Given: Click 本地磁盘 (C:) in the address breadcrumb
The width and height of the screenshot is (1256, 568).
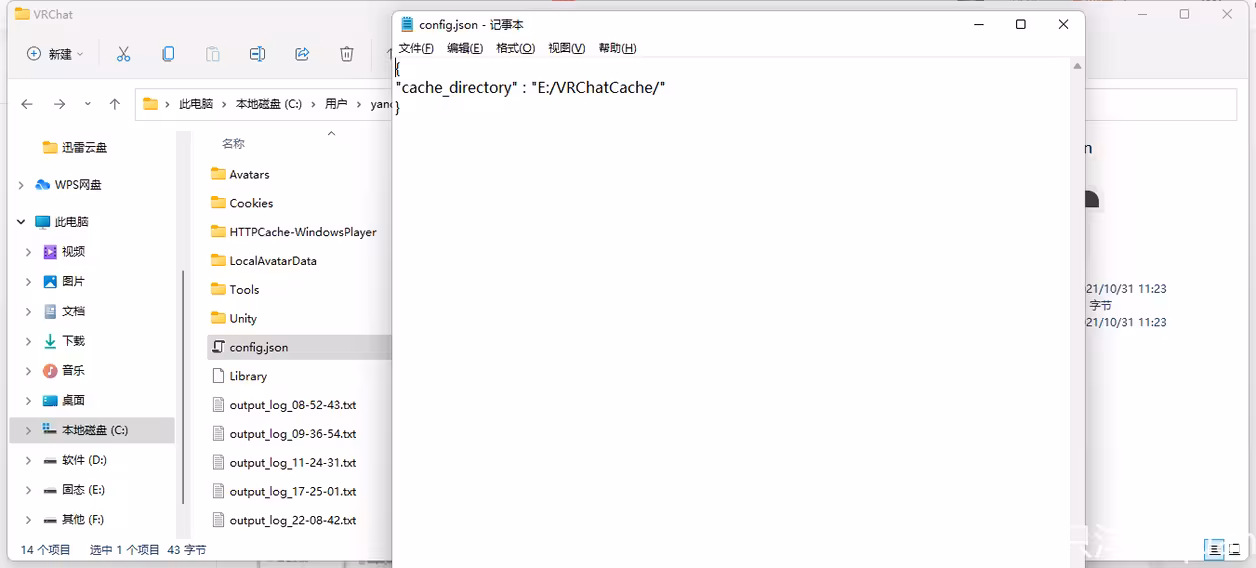Looking at the screenshot, I should [x=269, y=104].
